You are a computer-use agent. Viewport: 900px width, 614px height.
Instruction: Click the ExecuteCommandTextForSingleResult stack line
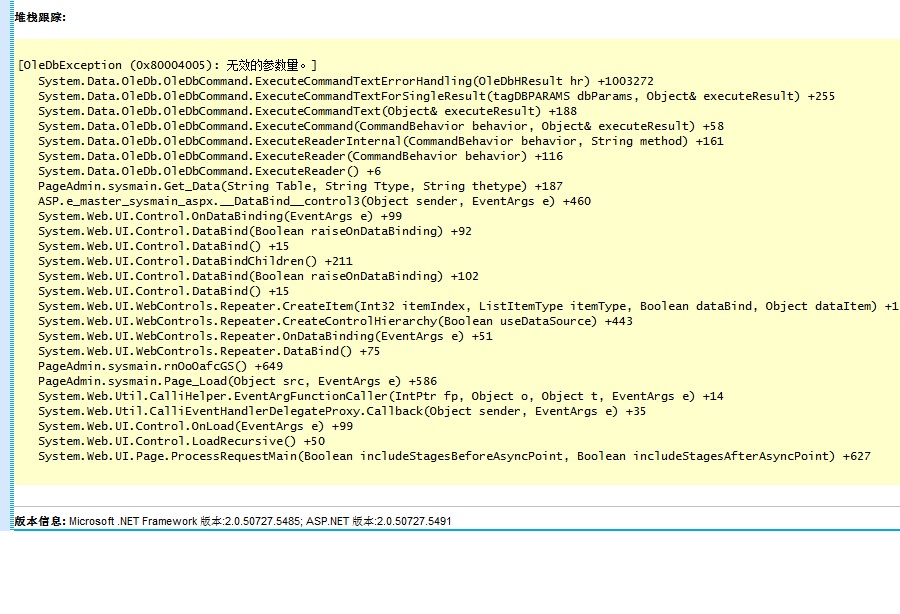[x=436, y=96]
